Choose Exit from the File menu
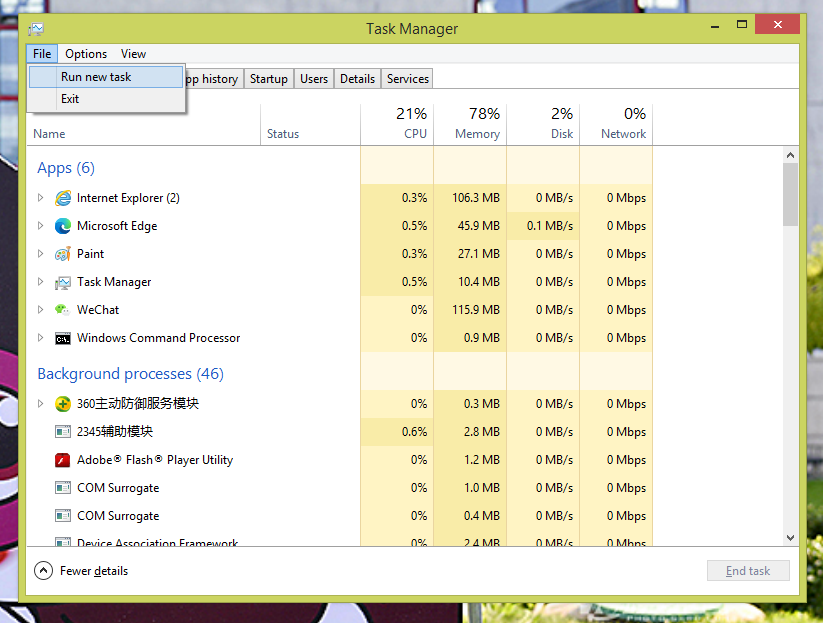This screenshot has width=823, height=623. 106,99
